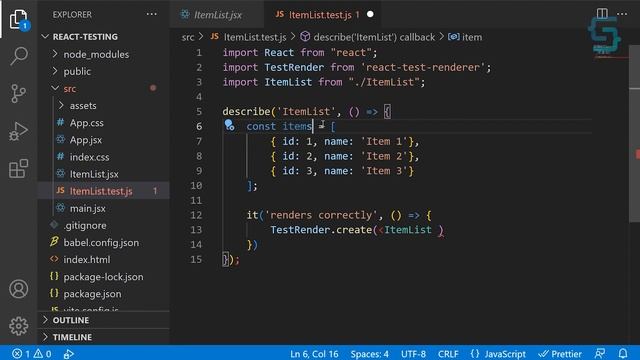The image size is (640, 360).
Task: Open App.css in explorer
Action: (x=87, y=123)
